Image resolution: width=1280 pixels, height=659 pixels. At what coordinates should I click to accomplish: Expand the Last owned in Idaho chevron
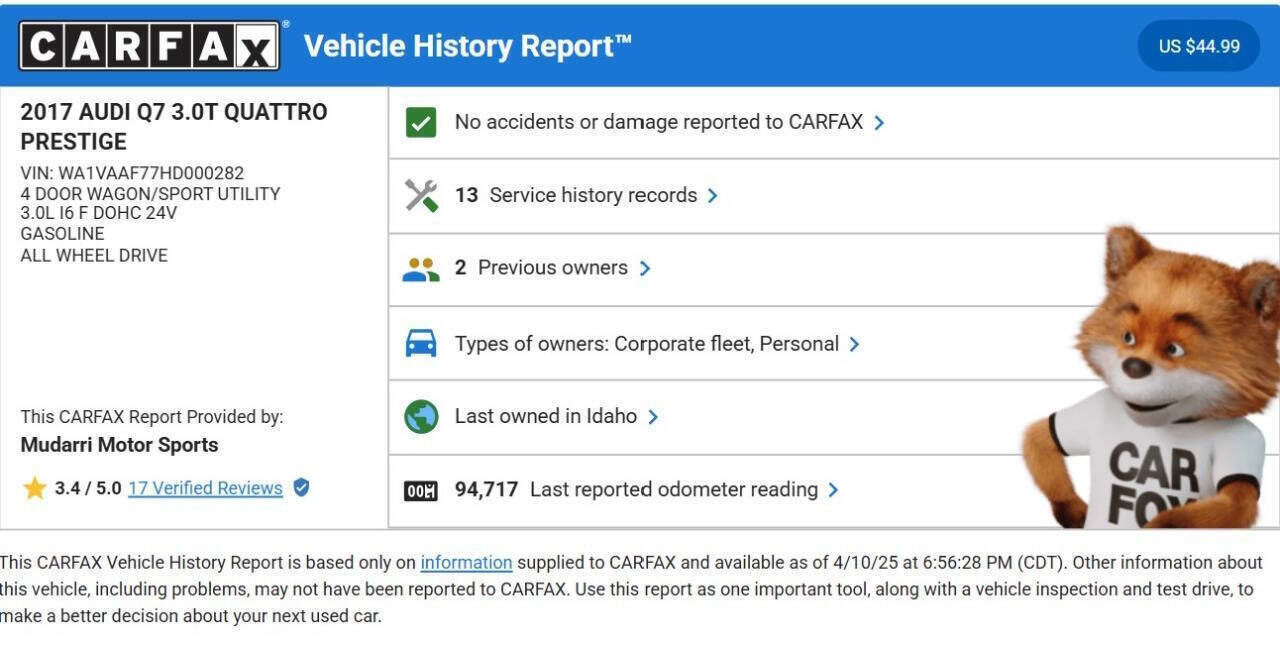[x=653, y=417]
